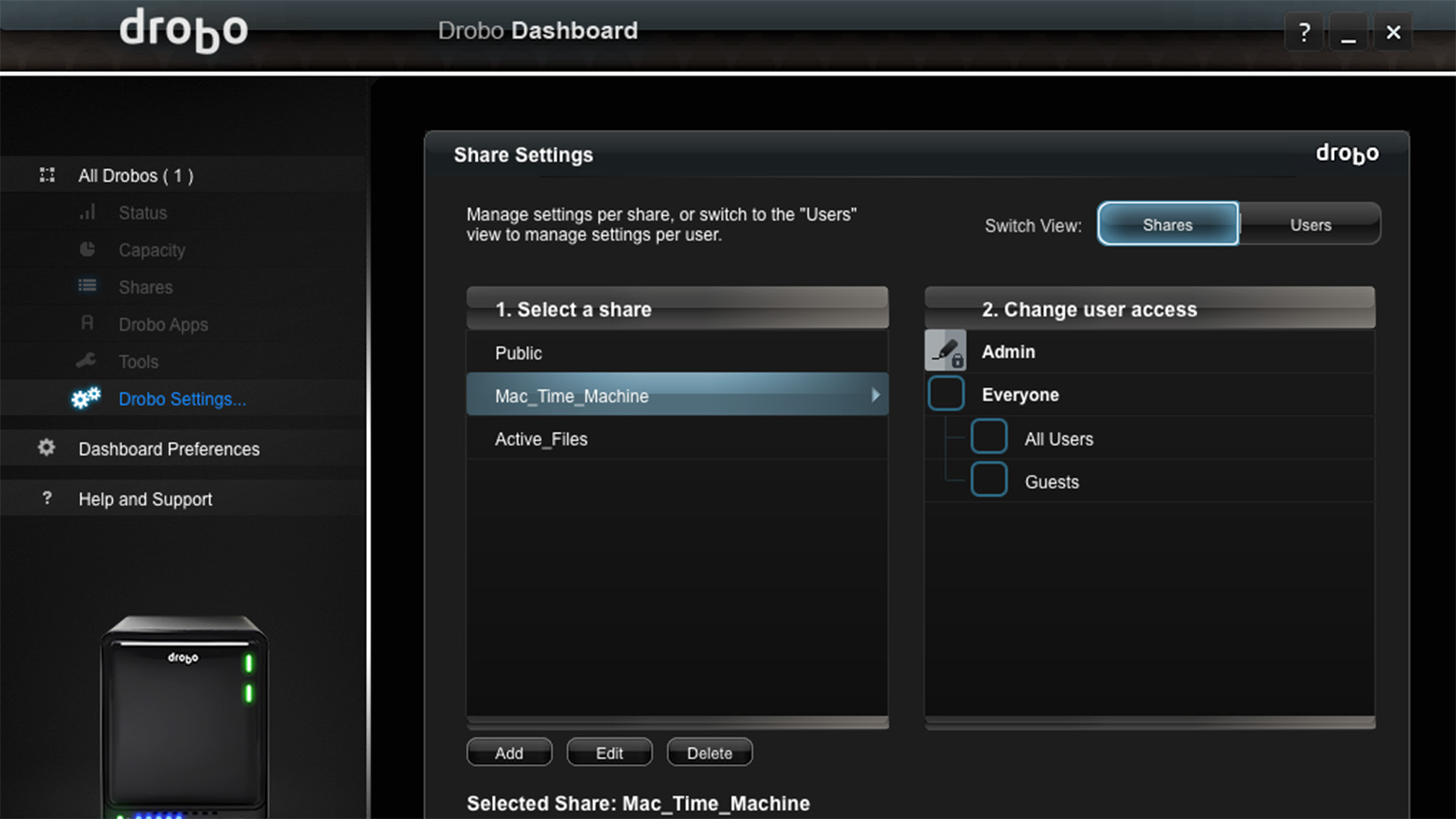
Task: Select the Public share
Action: click(x=677, y=353)
